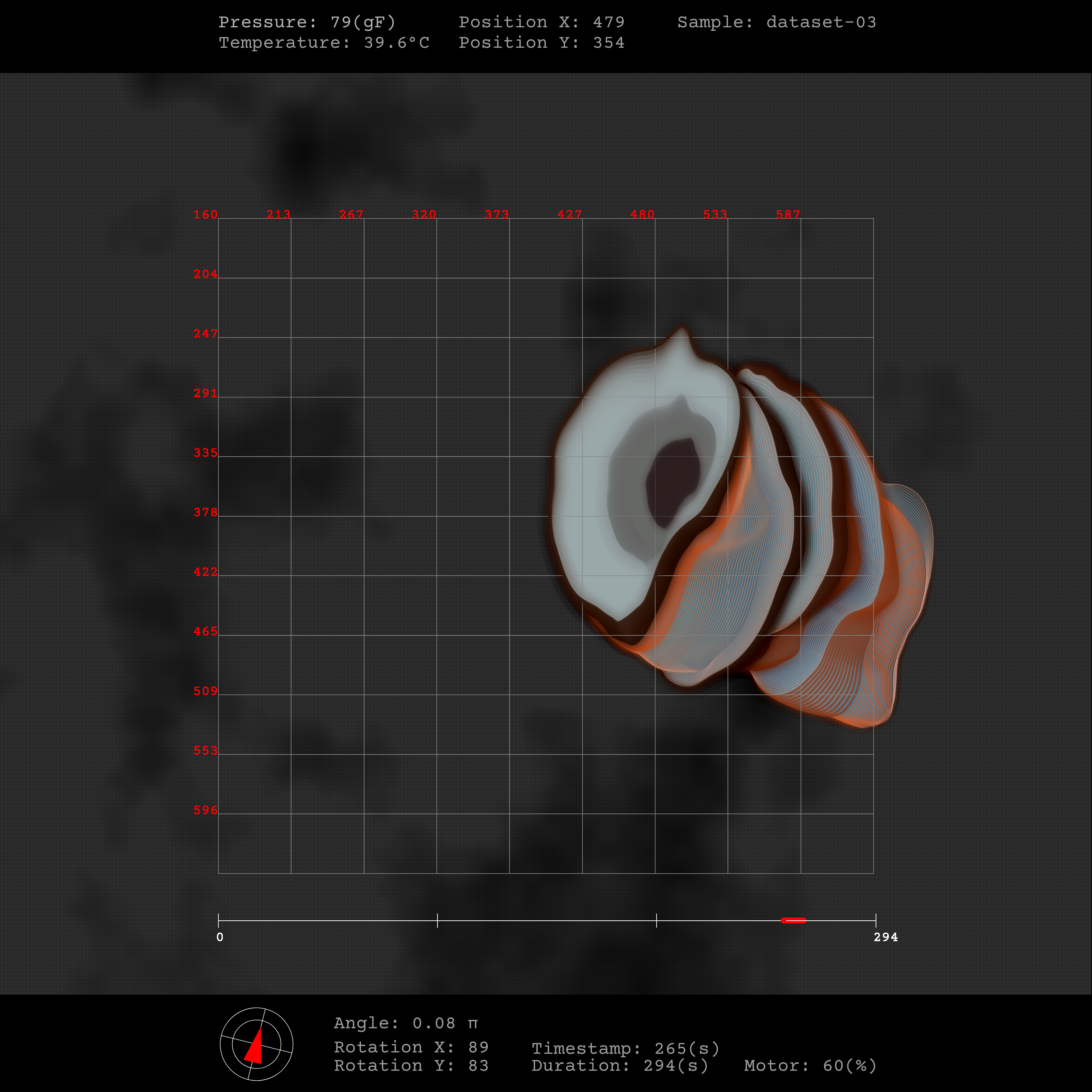Click the timeline end tick at 294
This screenshot has height=1092, width=1092.
[x=876, y=920]
